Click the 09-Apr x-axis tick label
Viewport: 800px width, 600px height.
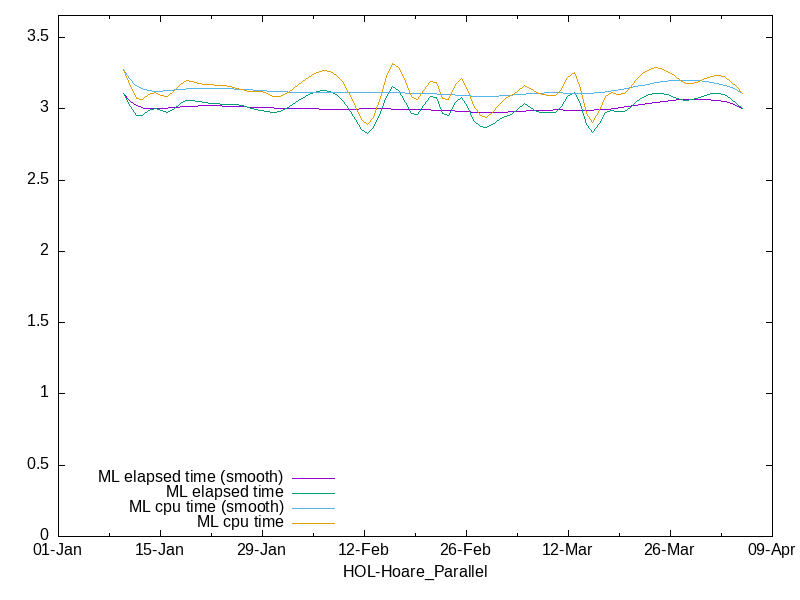[771, 550]
